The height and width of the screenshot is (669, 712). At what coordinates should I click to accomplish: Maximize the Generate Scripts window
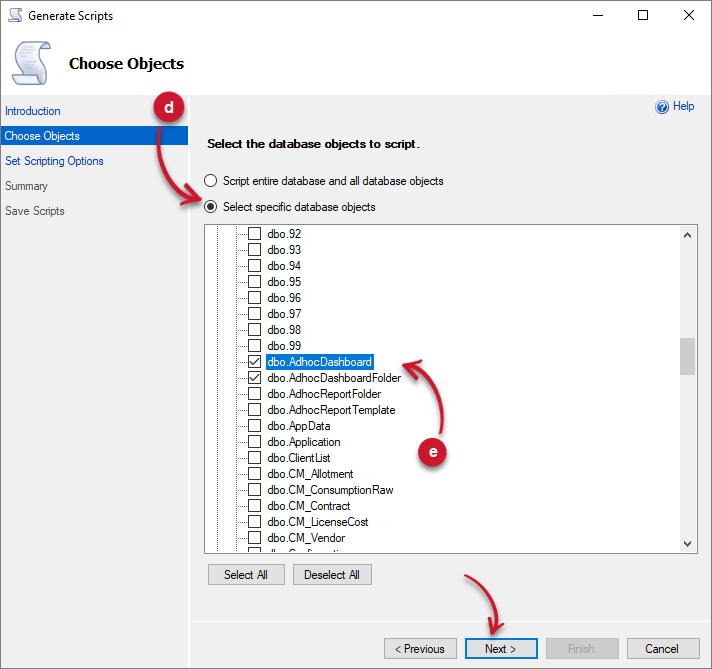tap(643, 15)
